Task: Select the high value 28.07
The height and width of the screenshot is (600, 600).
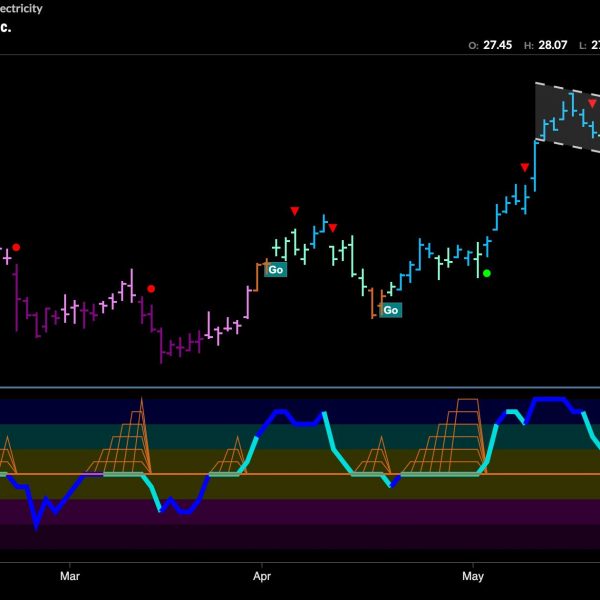Action: [553, 45]
